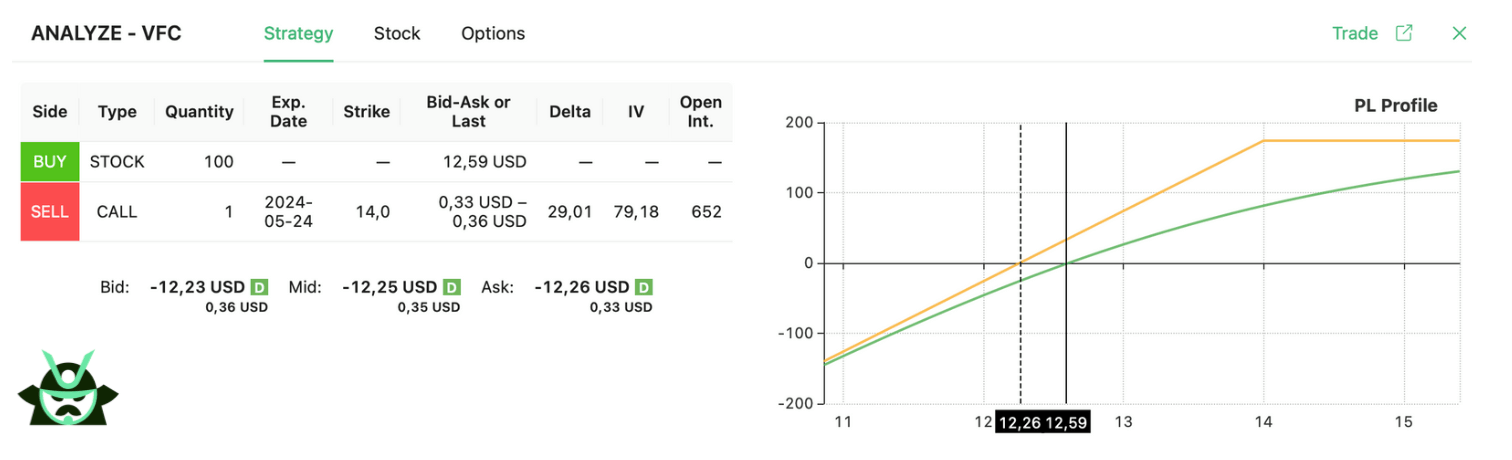Click the 12,26 breakeven price marker
The image size is (1512, 460).
(x=1020, y=423)
